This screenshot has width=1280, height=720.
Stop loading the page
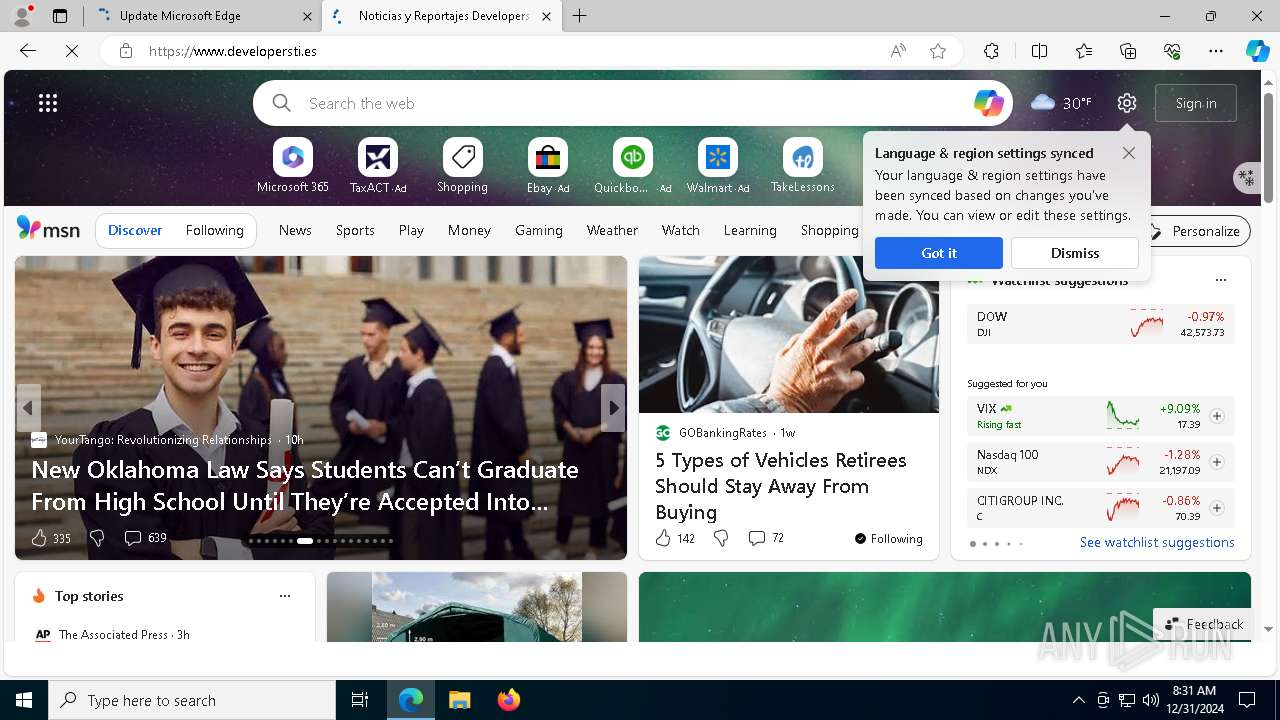pos(72,51)
